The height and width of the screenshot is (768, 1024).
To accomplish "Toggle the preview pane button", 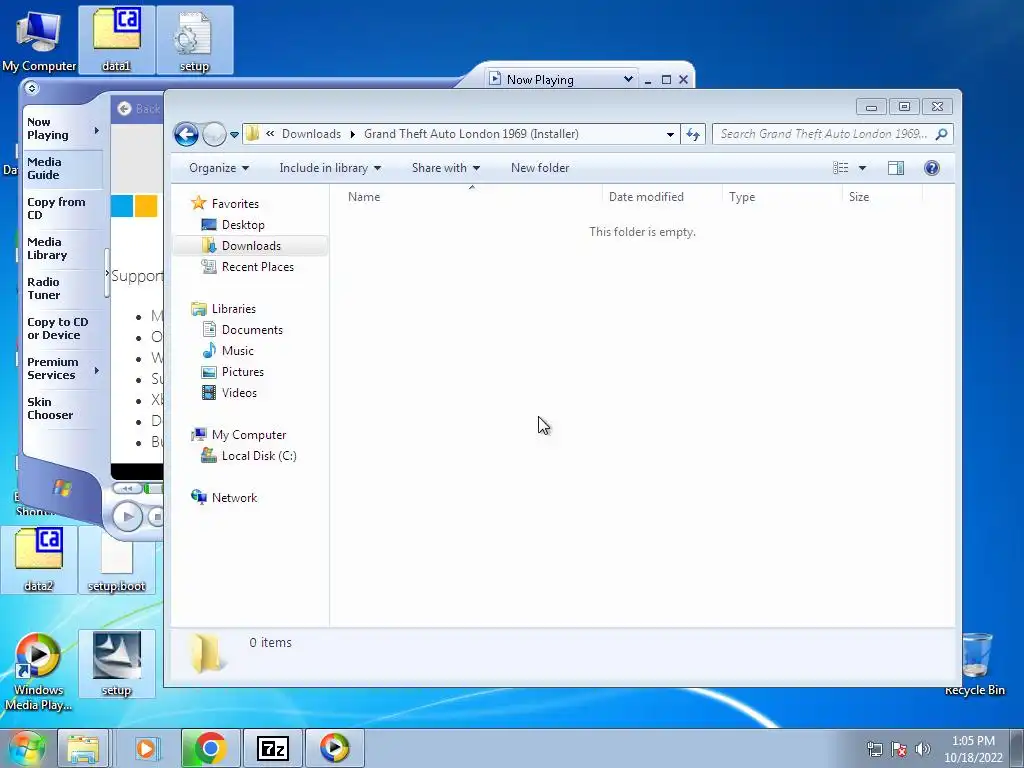I will tap(896, 168).
